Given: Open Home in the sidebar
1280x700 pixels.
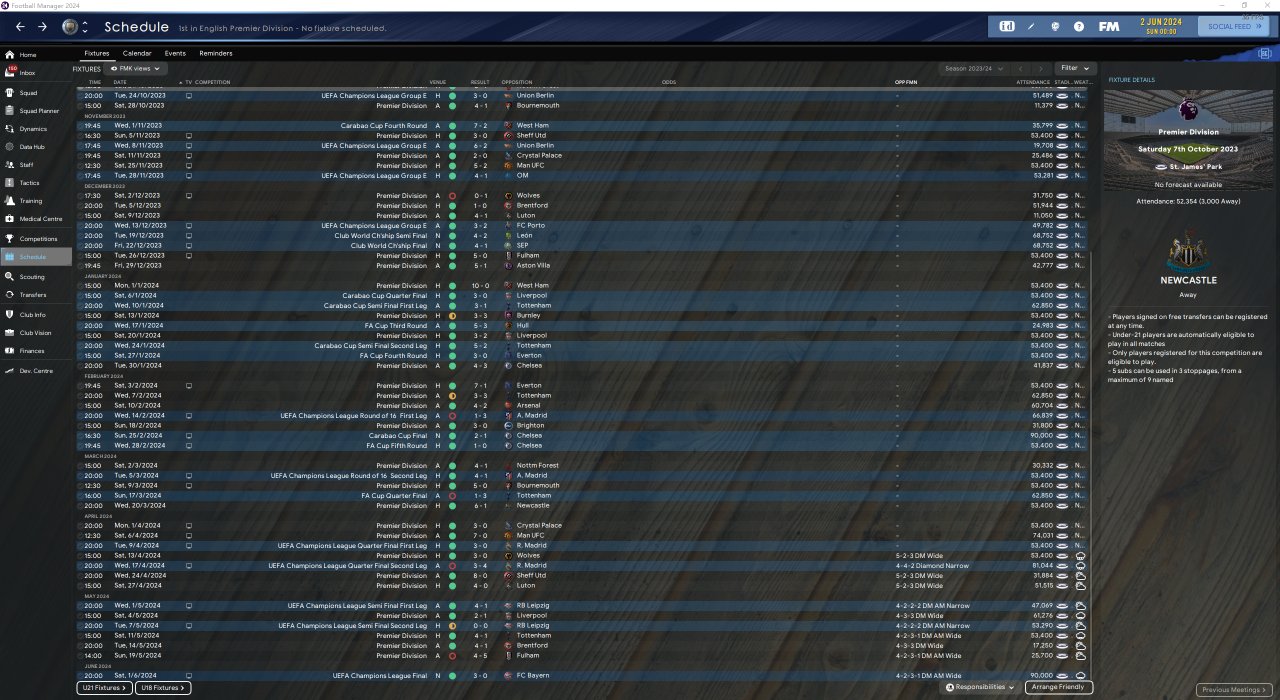Looking at the screenshot, I should [28, 54].
